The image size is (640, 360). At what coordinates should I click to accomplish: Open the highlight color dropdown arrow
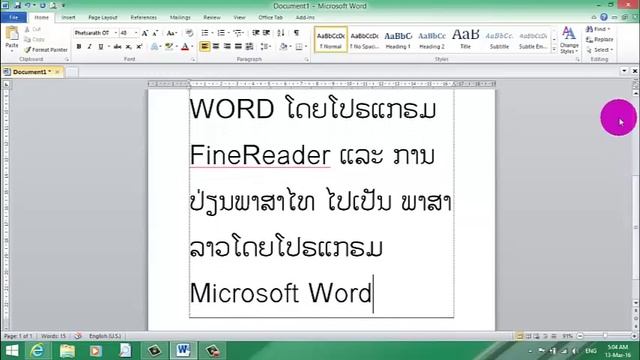[x=176, y=47]
